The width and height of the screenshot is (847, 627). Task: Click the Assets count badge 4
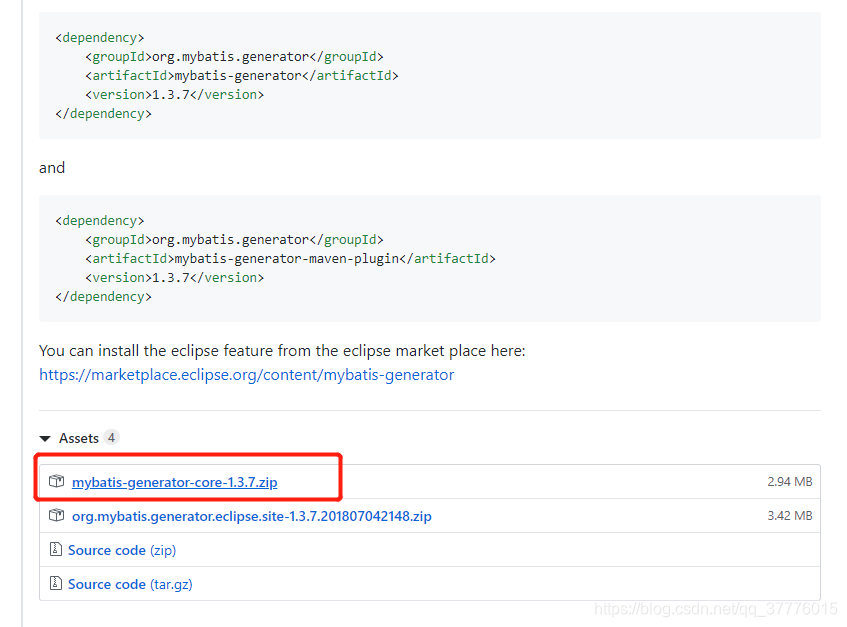(x=111, y=437)
